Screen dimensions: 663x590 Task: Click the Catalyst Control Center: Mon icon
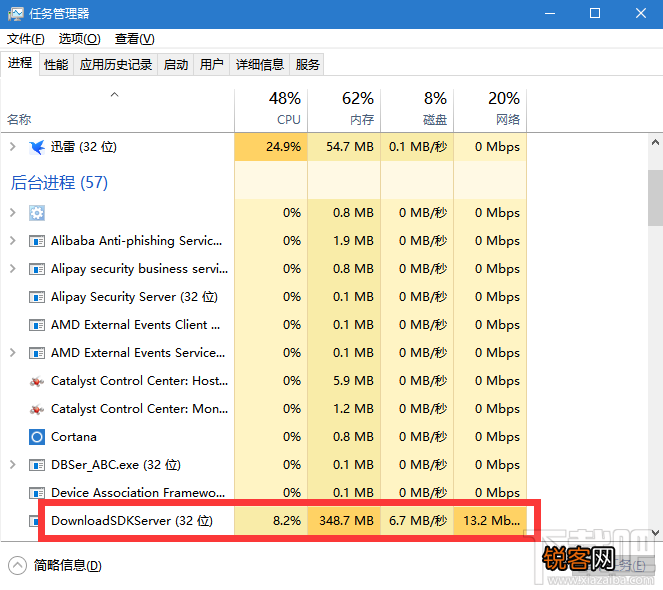pos(37,409)
